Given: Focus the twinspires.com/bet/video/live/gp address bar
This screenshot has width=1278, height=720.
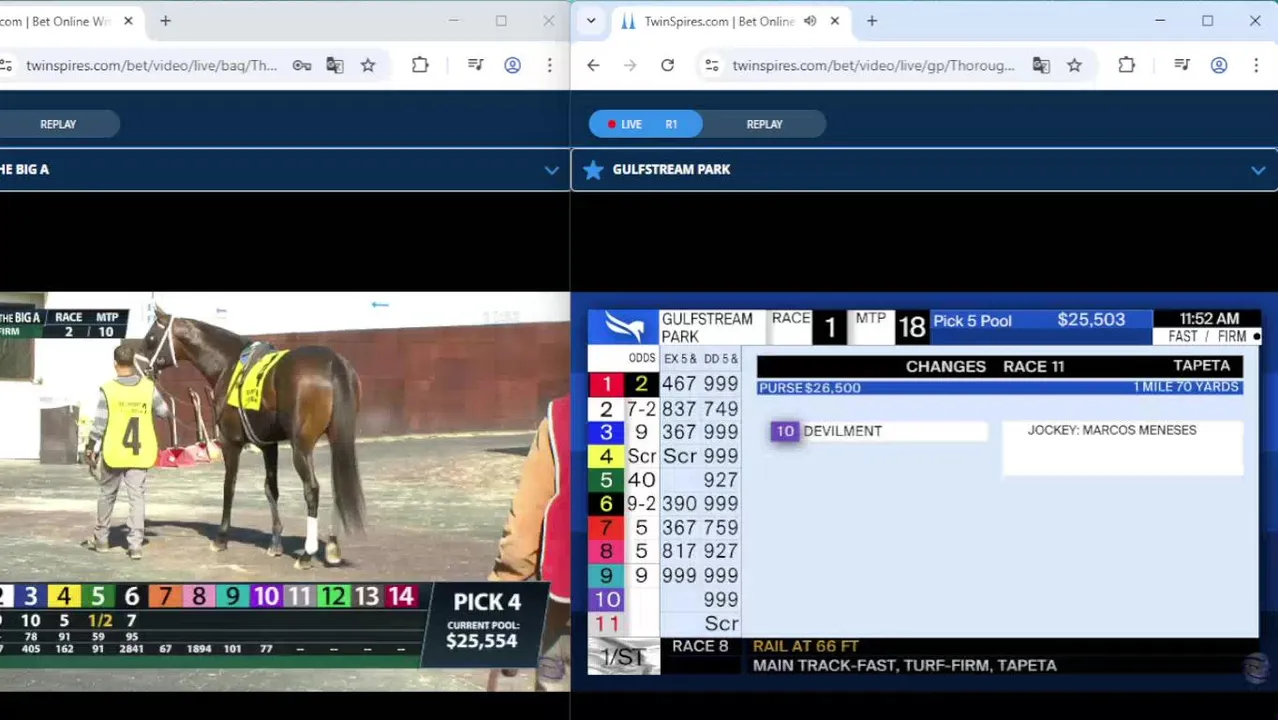Looking at the screenshot, I should [873, 66].
